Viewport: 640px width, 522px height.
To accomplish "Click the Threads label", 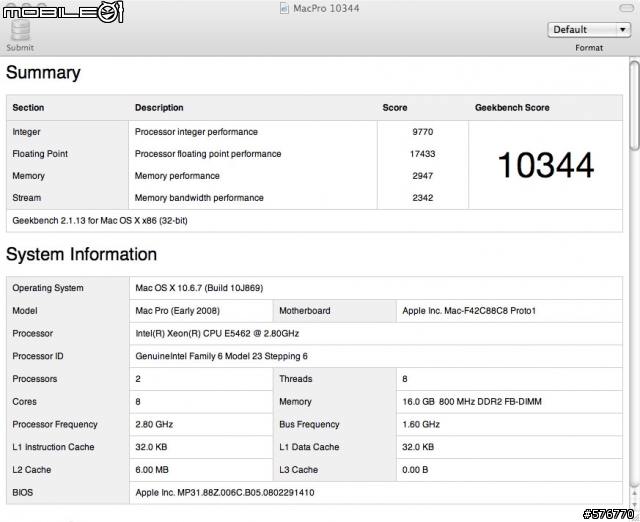I will pyautogui.click(x=296, y=379).
